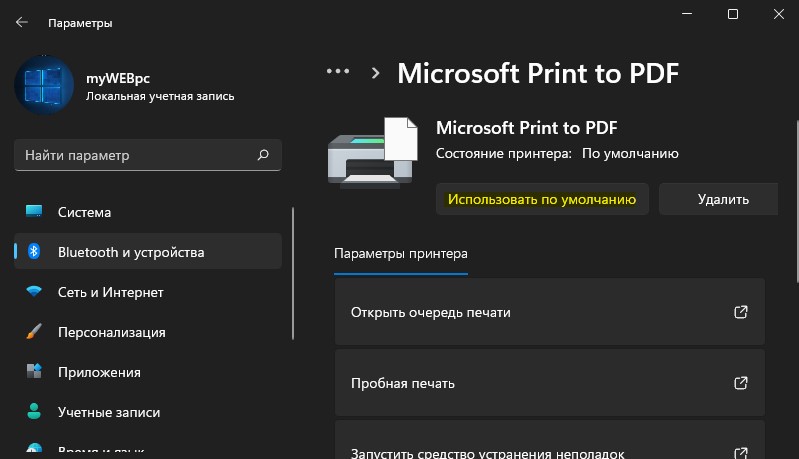Open Учетные записи settings
This screenshot has width=799, height=459.
[x=148, y=412]
